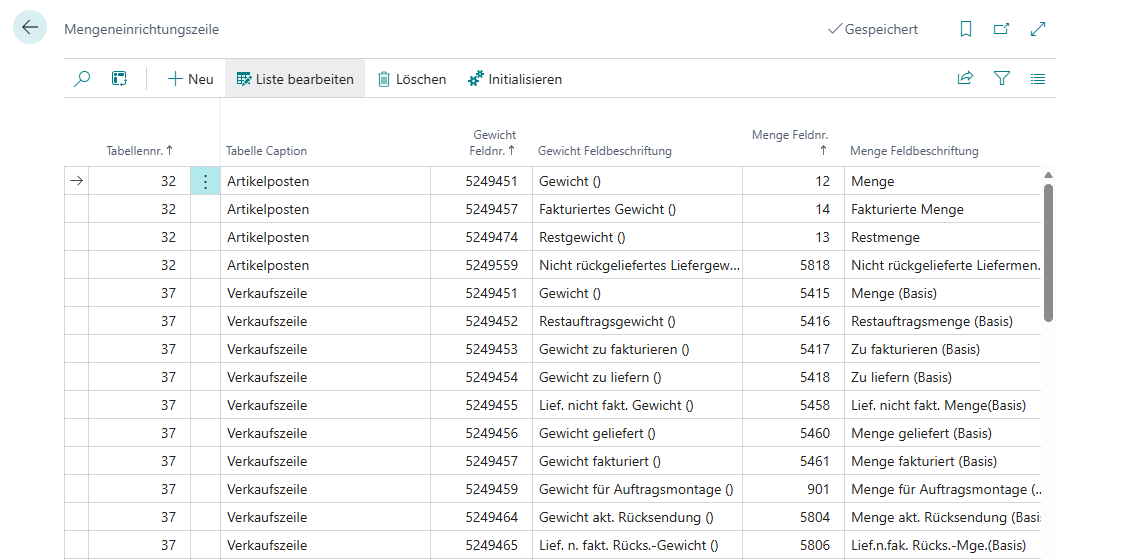1121x560 pixels.
Task: Click Gewicht geliefert () cell
Action: pyautogui.click(x=638, y=433)
